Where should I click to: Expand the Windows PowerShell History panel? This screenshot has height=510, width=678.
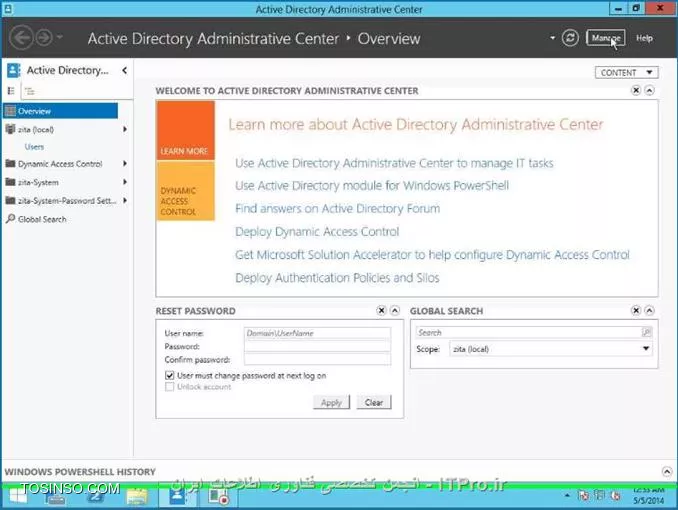click(x=667, y=472)
